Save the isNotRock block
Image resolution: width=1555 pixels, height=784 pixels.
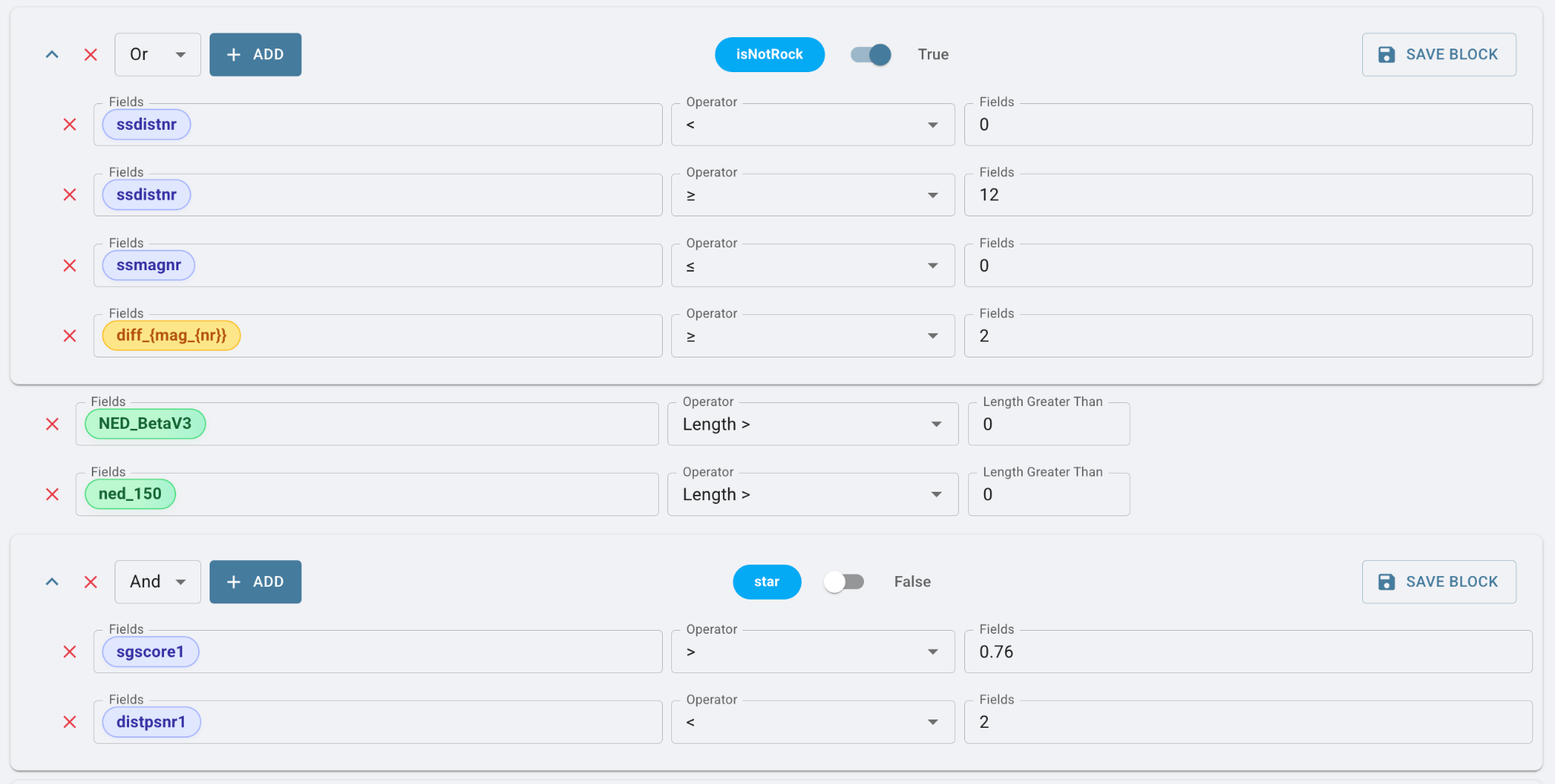tap(1439, 55)
